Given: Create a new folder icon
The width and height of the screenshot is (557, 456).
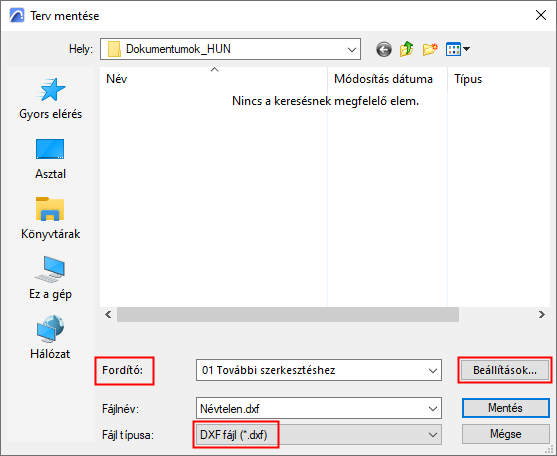Looking at the screenshot, I should 430,49.
